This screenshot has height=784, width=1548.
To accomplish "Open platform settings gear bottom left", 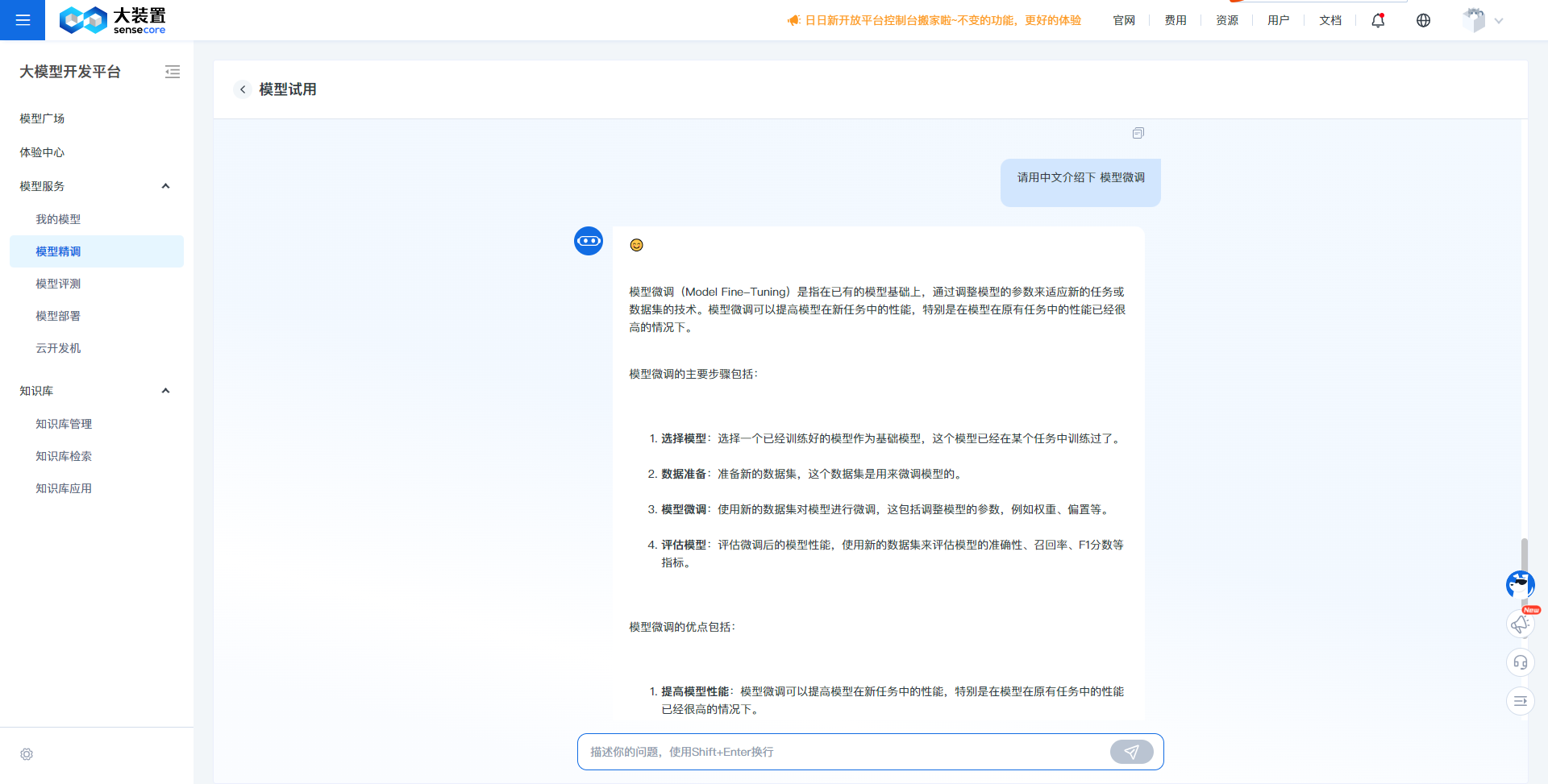I will (x=27, y=754).
